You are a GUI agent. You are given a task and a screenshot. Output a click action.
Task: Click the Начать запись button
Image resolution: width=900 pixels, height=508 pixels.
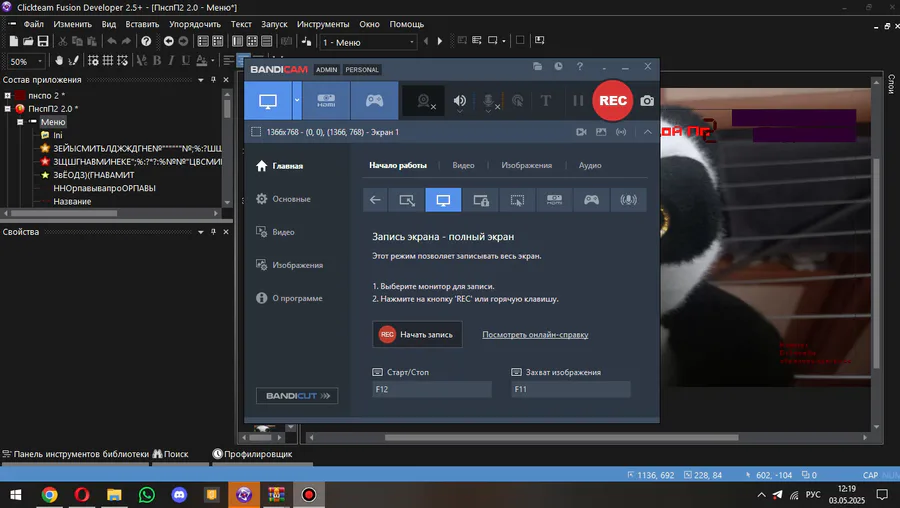click(417, 334)
